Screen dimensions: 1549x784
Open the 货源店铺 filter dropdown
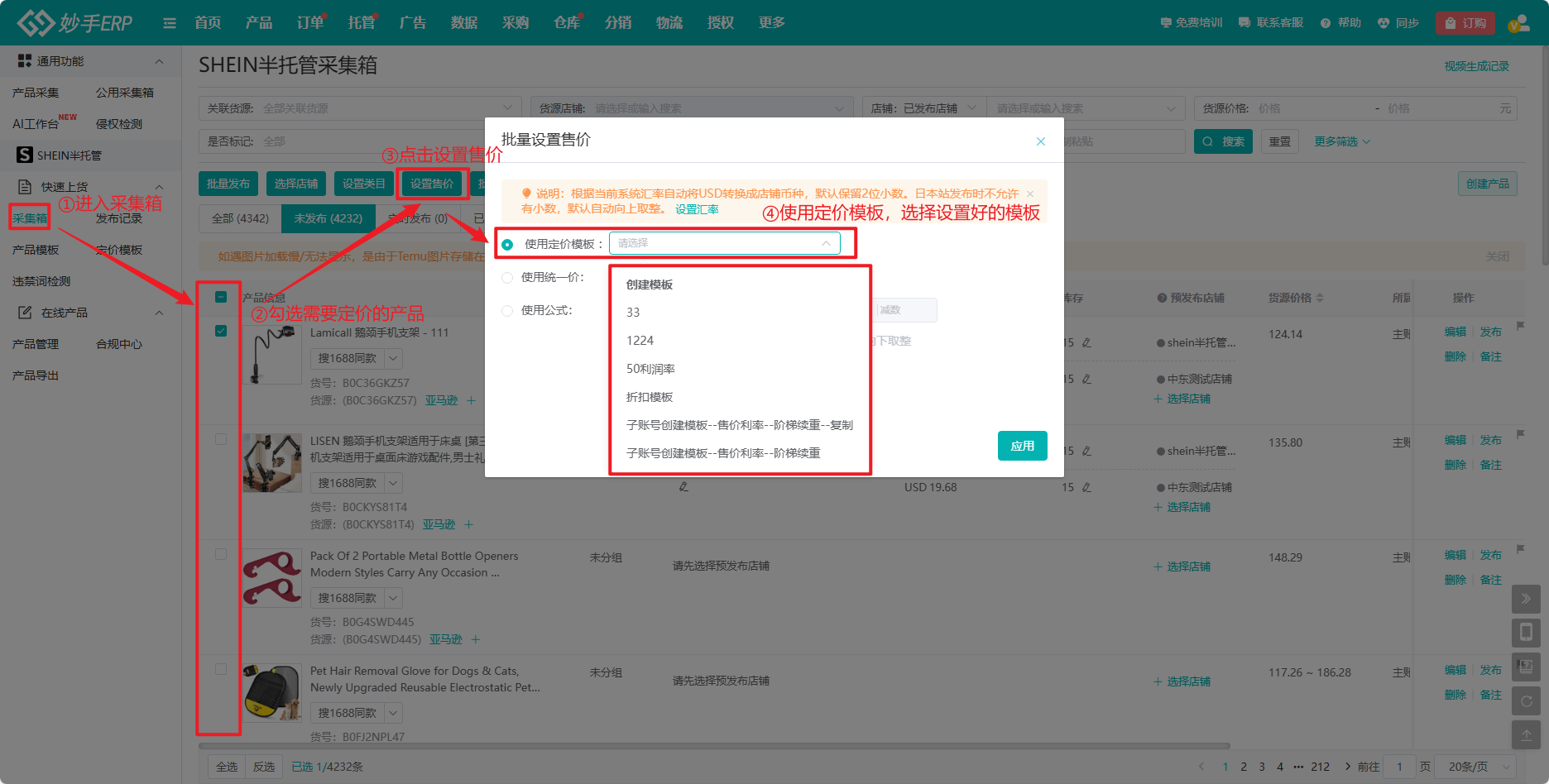(x=692, y=108)
